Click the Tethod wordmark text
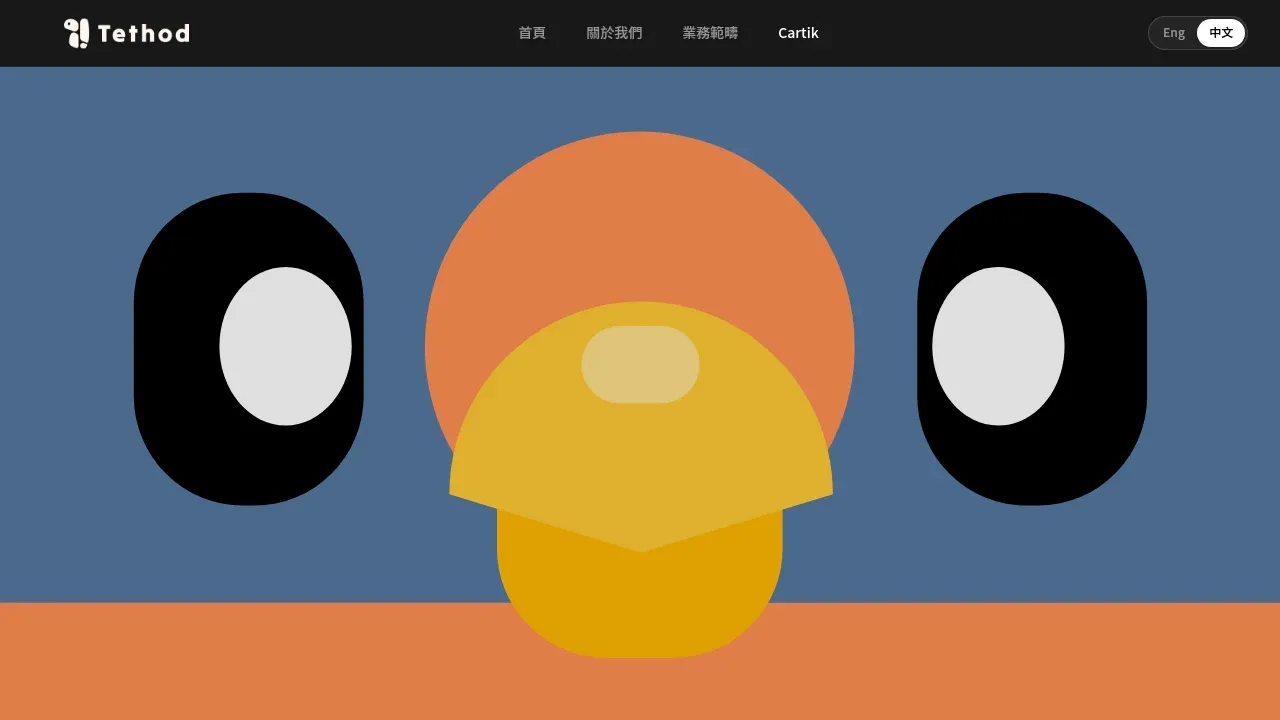The height and width of the screenshot is (720, 1280). pyautogui.click(x=144, y=34)
